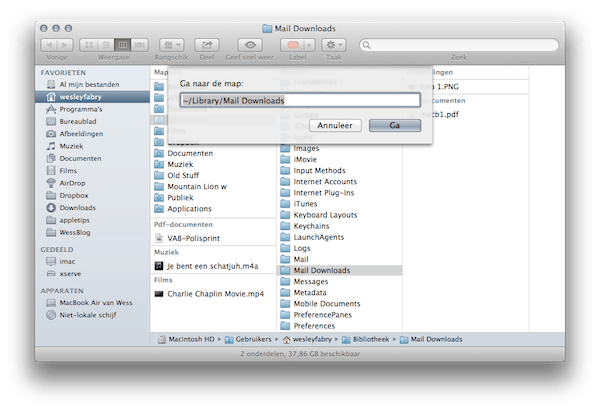
Task: Select iMovie folder in Library column
Action: coord(339,159)
